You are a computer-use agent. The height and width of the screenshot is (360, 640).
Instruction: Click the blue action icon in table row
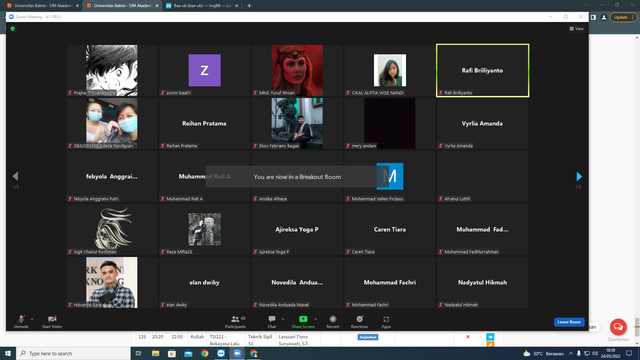pyautogui.click(x=490, y=337)
